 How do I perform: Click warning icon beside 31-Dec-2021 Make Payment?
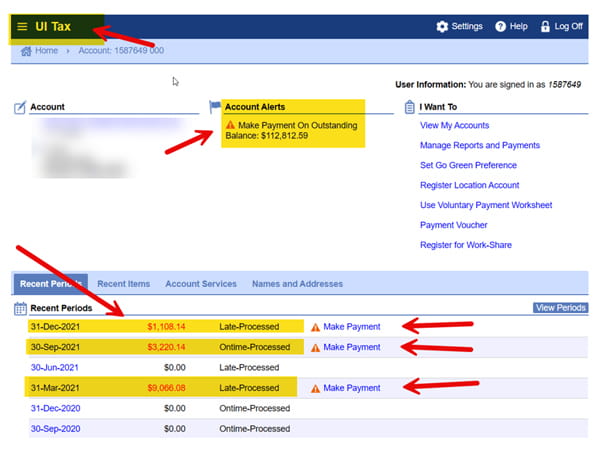[x=315, y=327]
